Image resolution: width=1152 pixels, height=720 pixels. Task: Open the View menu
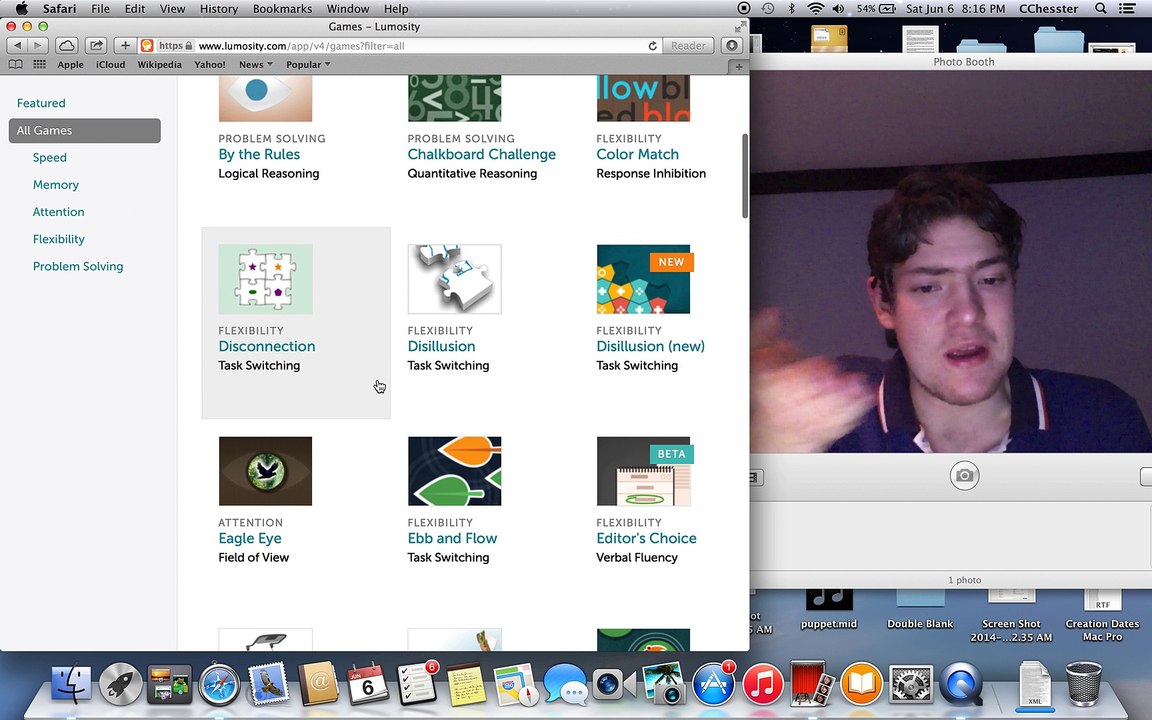(x=172, y=9)
